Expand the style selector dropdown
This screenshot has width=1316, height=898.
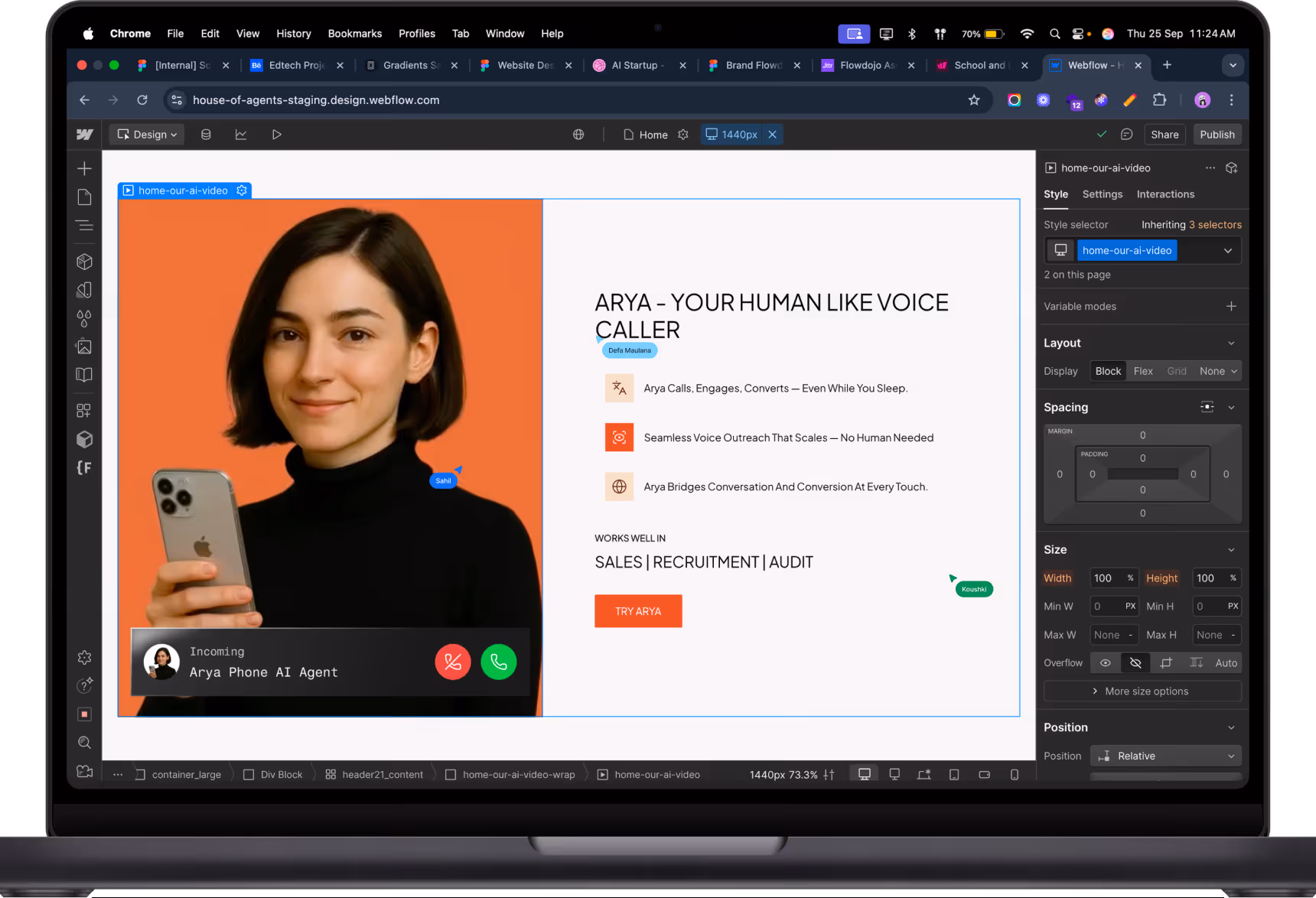(1227, 250)
